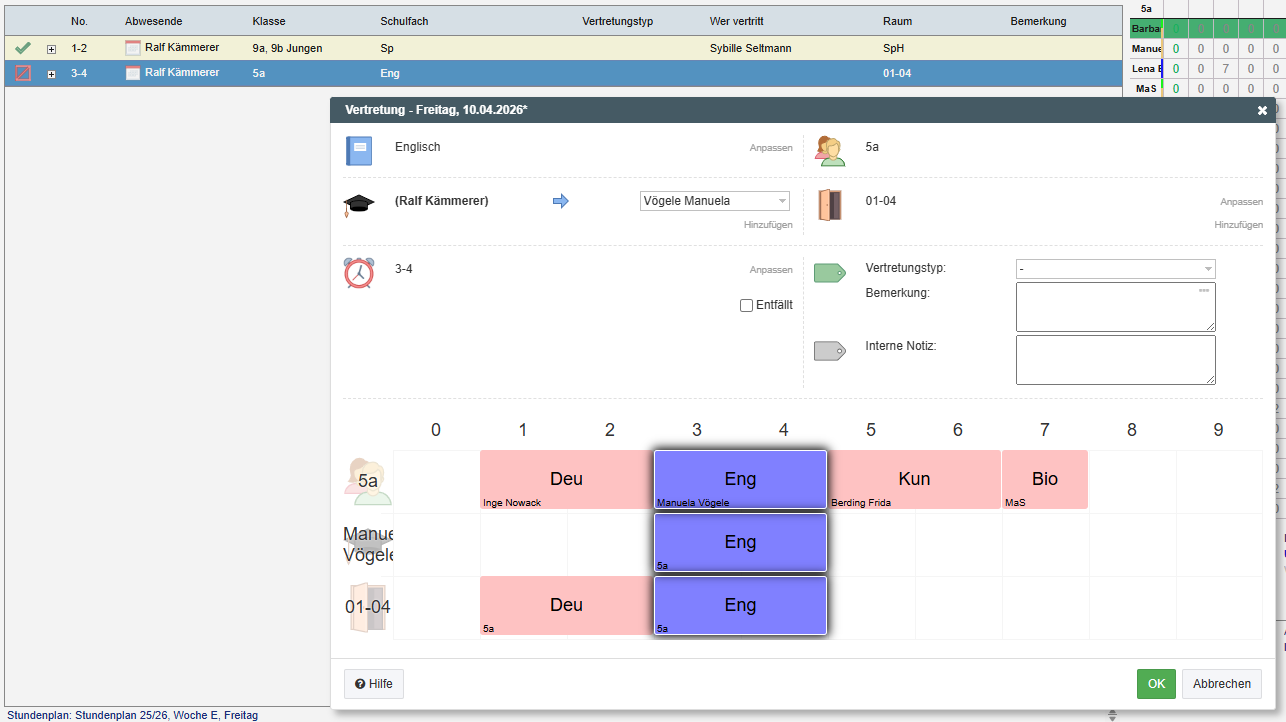Expand row 1-2 with the plus icon
Viewport: 1286px width, 722px height.
(51, 49)
